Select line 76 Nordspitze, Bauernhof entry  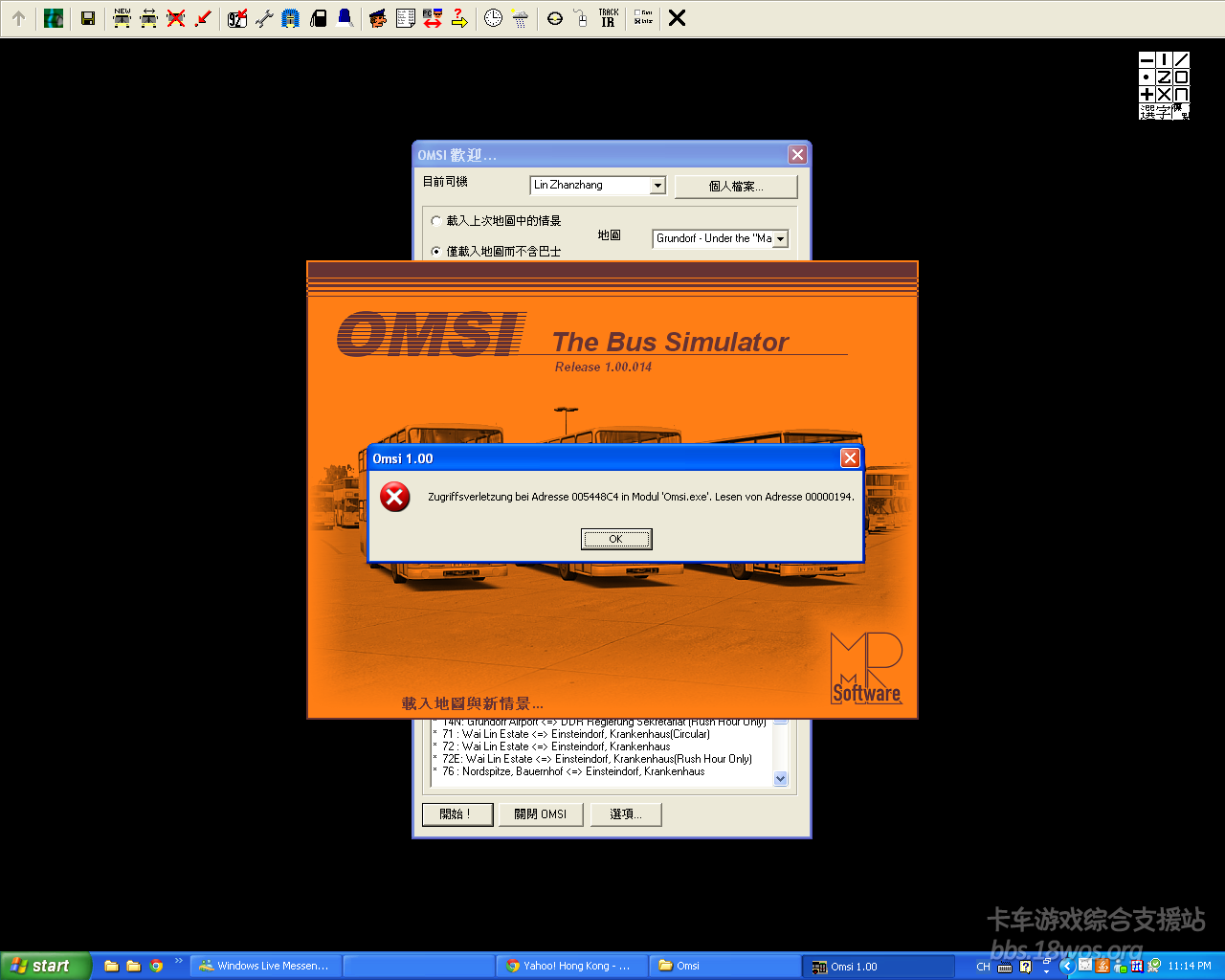click(568, 771)
